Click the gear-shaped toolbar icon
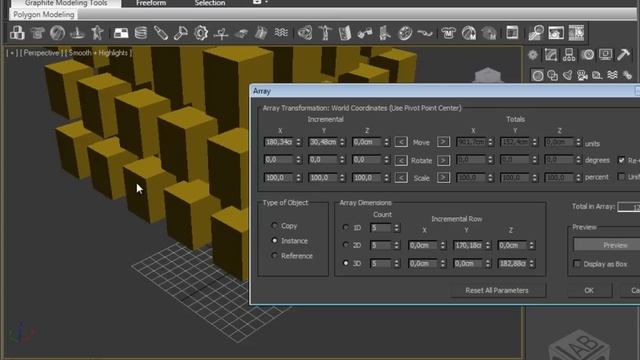This screenshot has width=640, height=360. coord(201,33)
